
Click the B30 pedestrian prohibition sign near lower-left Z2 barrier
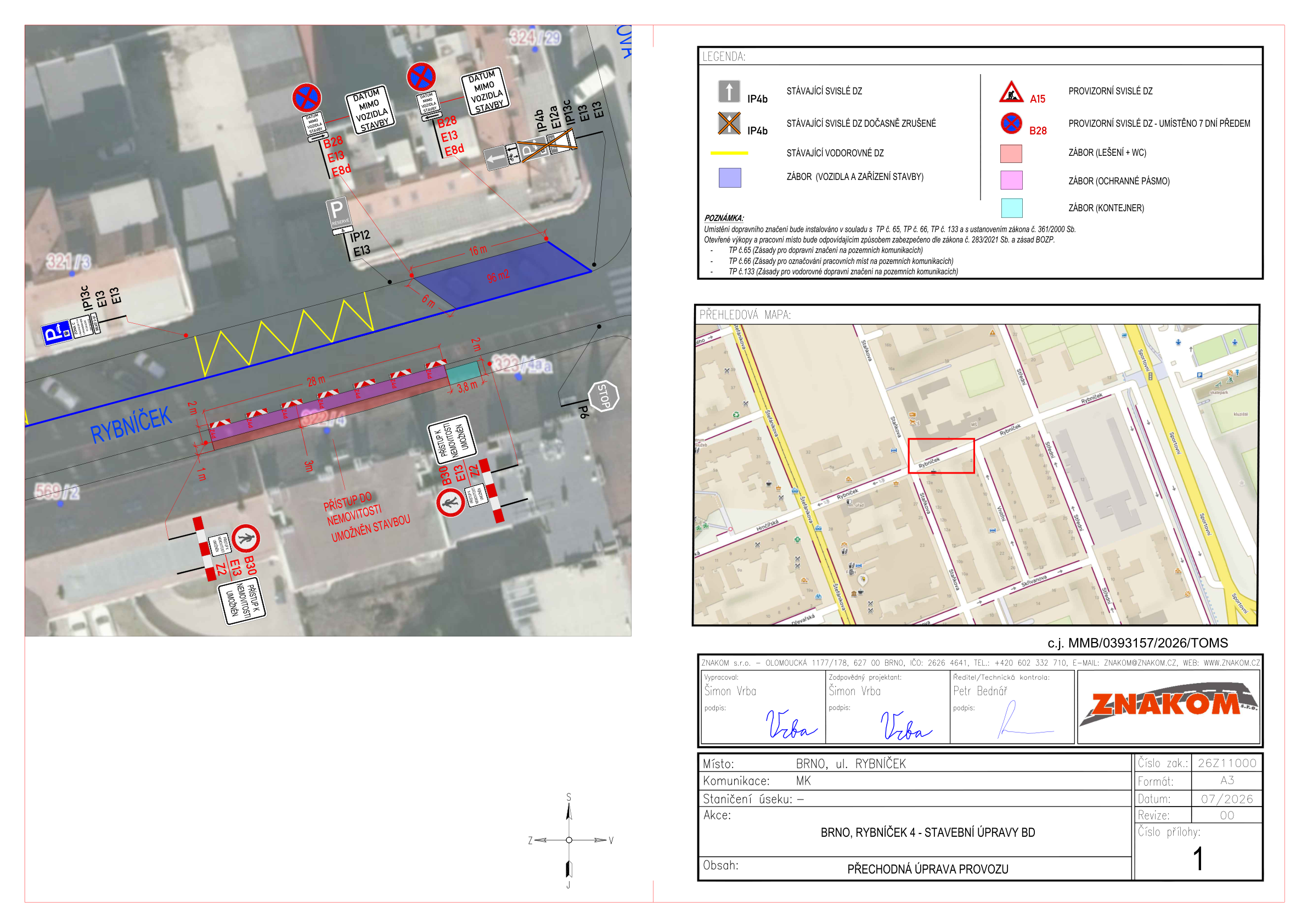tap(246, 538)
